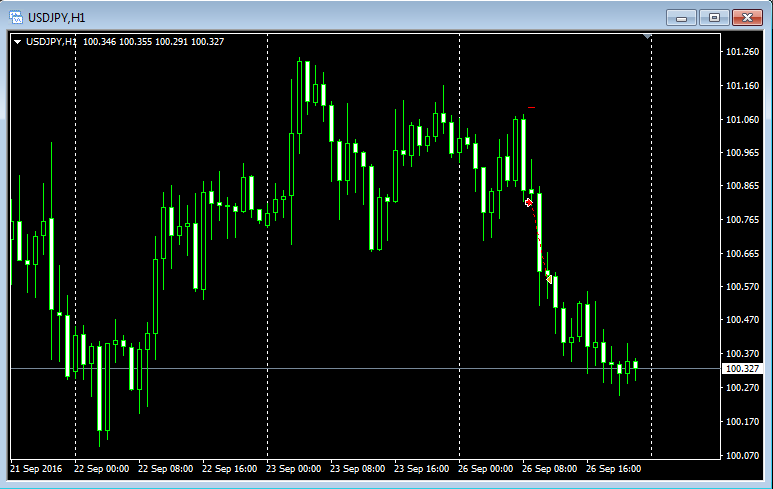The height and width of the screenshot is (489, 773).
Task: Click the 23 Sep 08:00 time label
Action: 358,469
